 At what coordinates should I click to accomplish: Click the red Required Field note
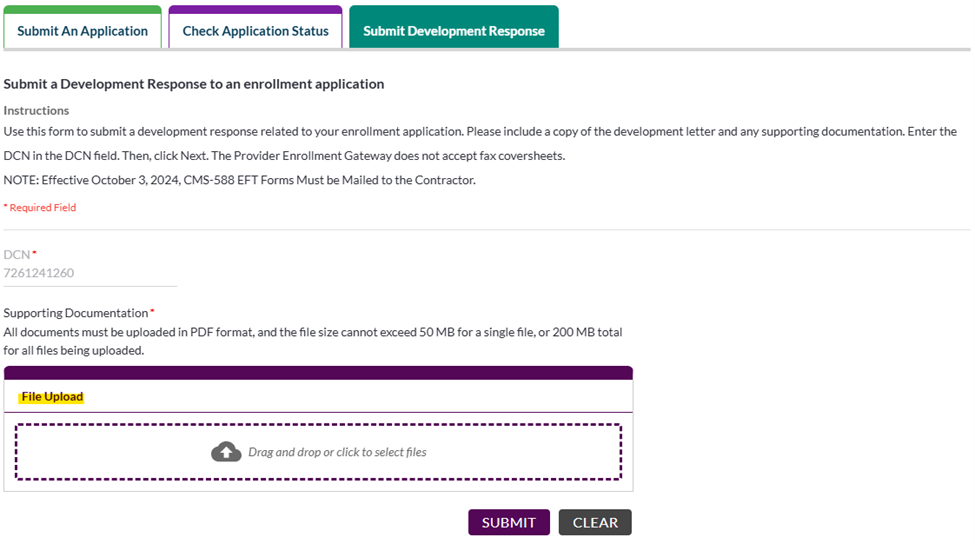[x=40, y=208]
